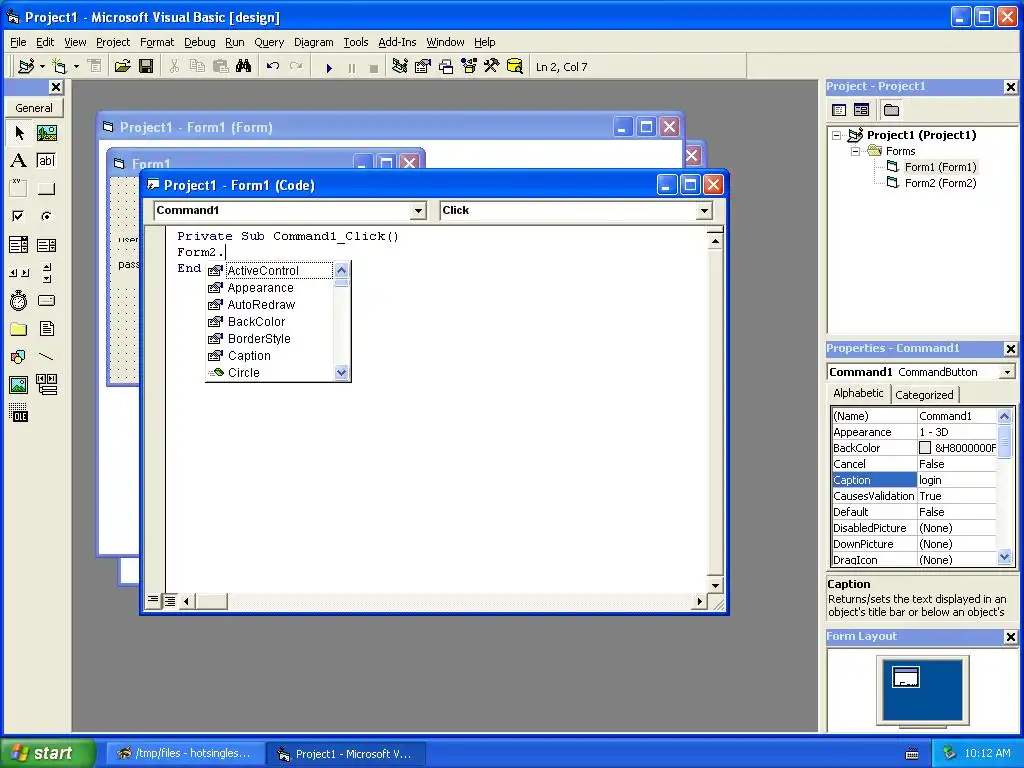Select the Image control tool
The image size is (1024, 768).
[19, 385]
